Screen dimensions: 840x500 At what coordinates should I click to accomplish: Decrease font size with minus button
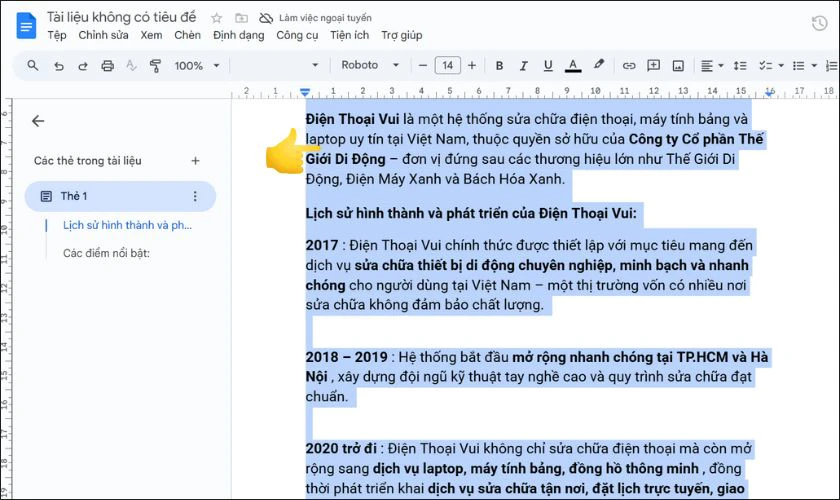click(423, 65)
